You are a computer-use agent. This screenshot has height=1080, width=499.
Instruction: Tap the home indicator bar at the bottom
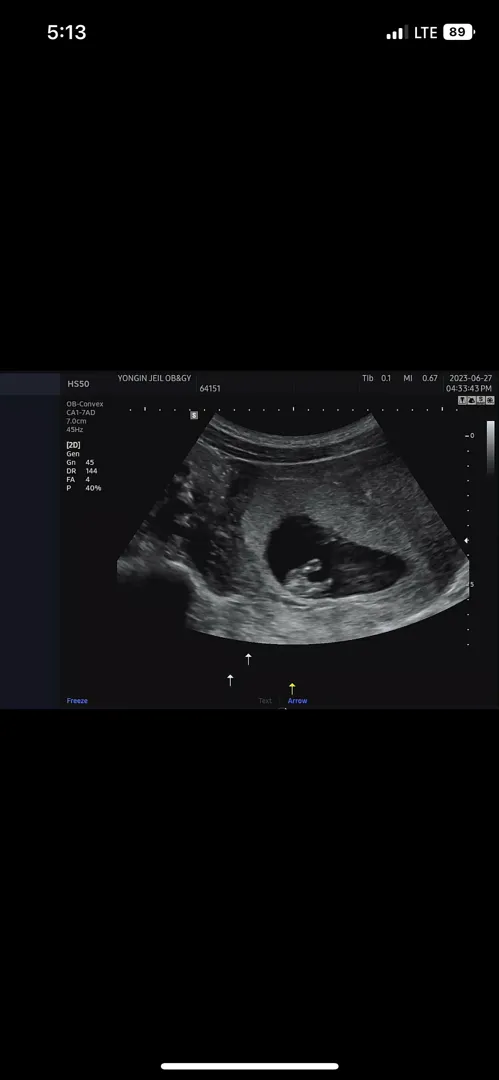point(250,1066)
